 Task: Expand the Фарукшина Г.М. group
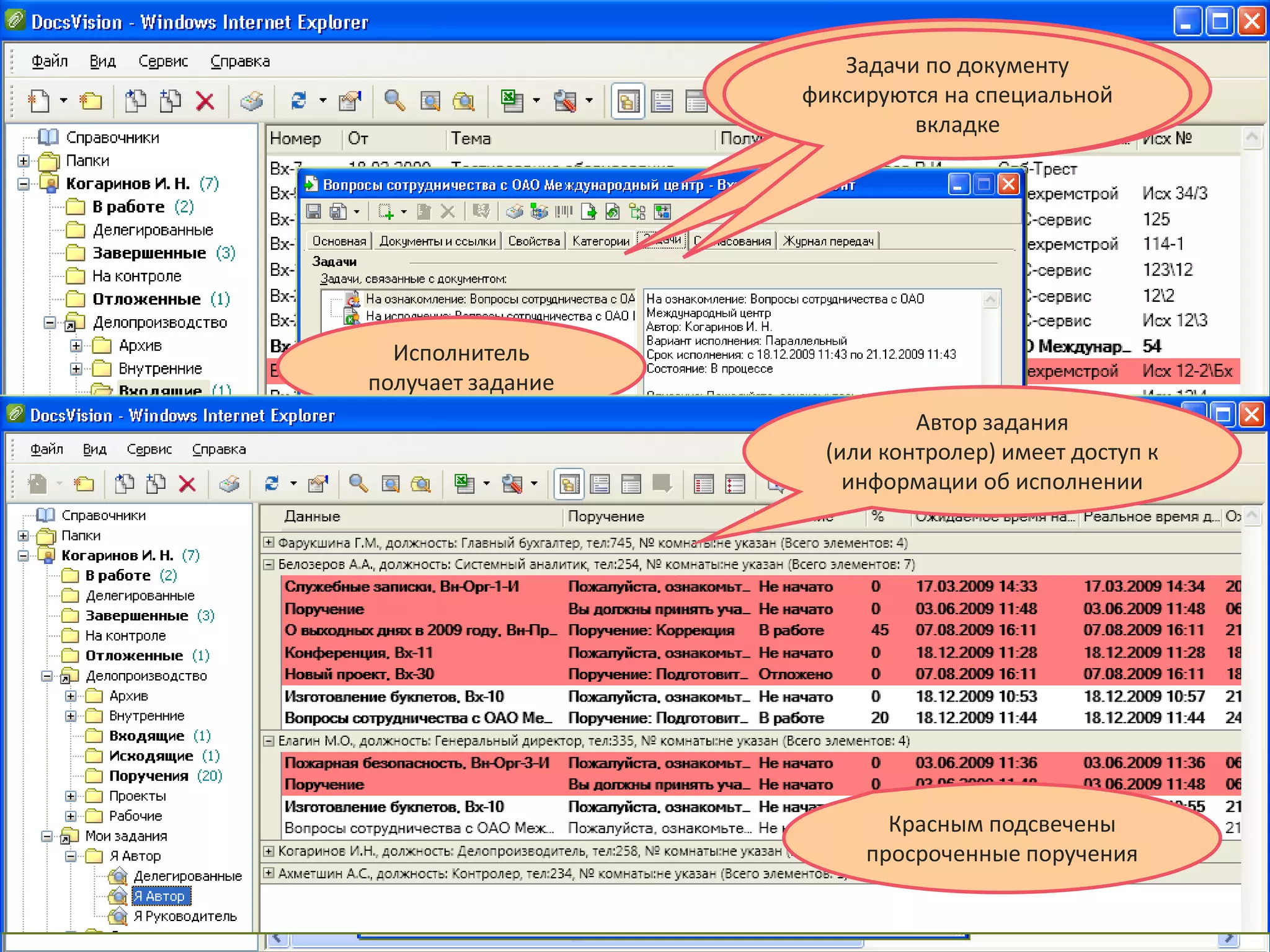click(269, 543)
